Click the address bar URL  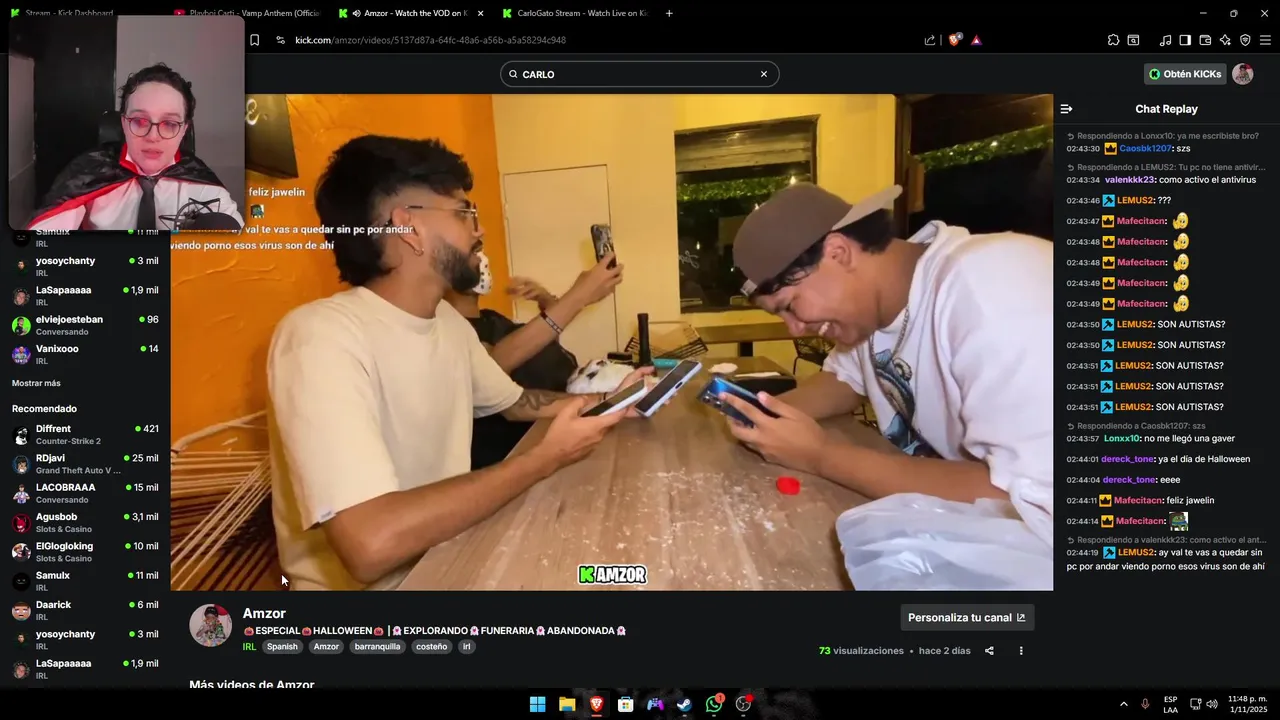tap(430, 40)
